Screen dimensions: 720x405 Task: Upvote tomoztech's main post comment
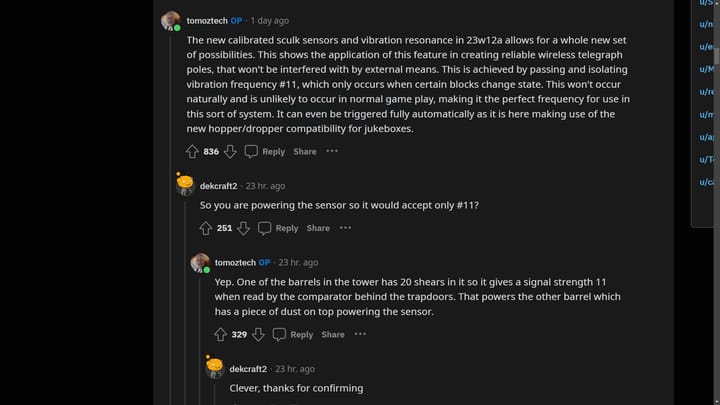tap(193, 152)
